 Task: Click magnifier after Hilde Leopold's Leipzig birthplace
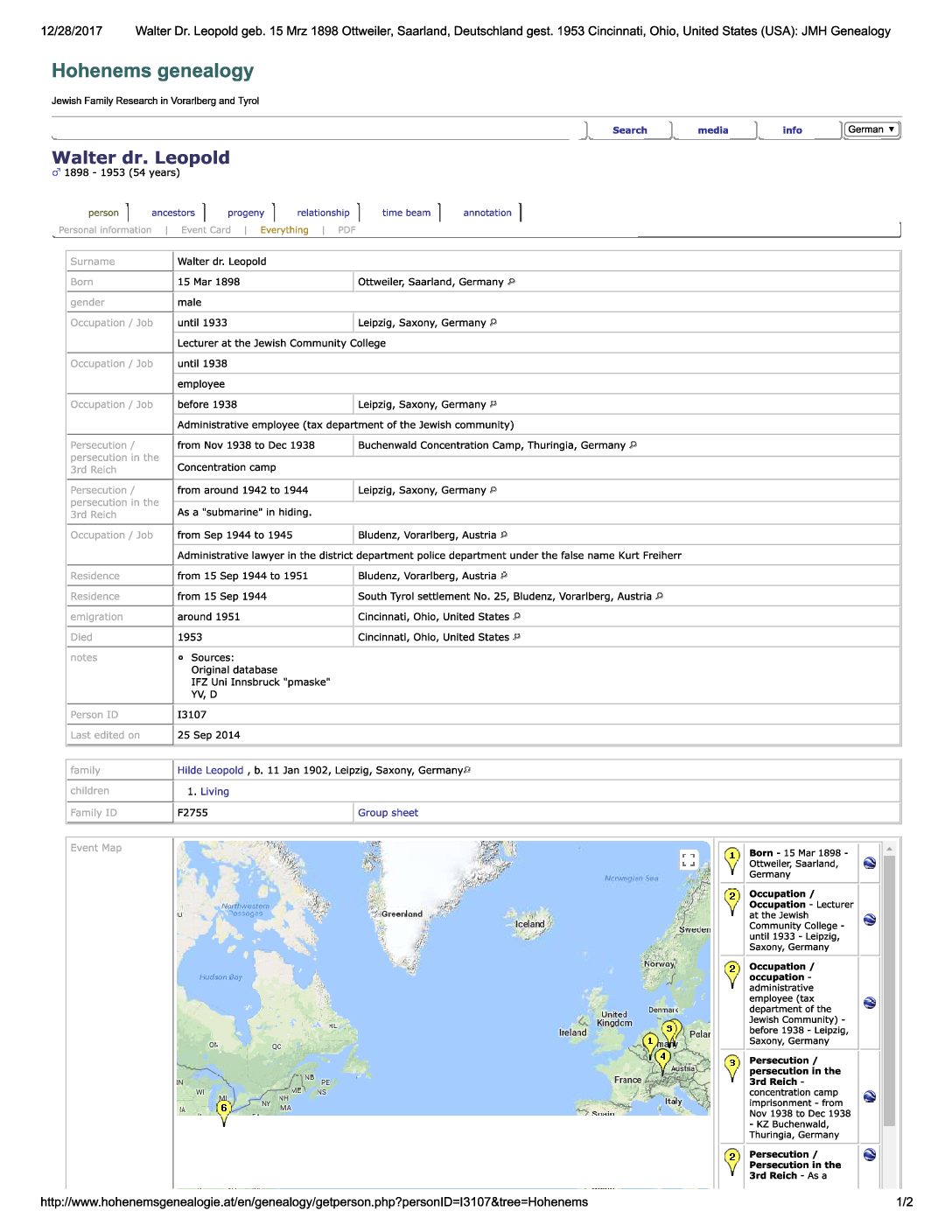point(467,770)
